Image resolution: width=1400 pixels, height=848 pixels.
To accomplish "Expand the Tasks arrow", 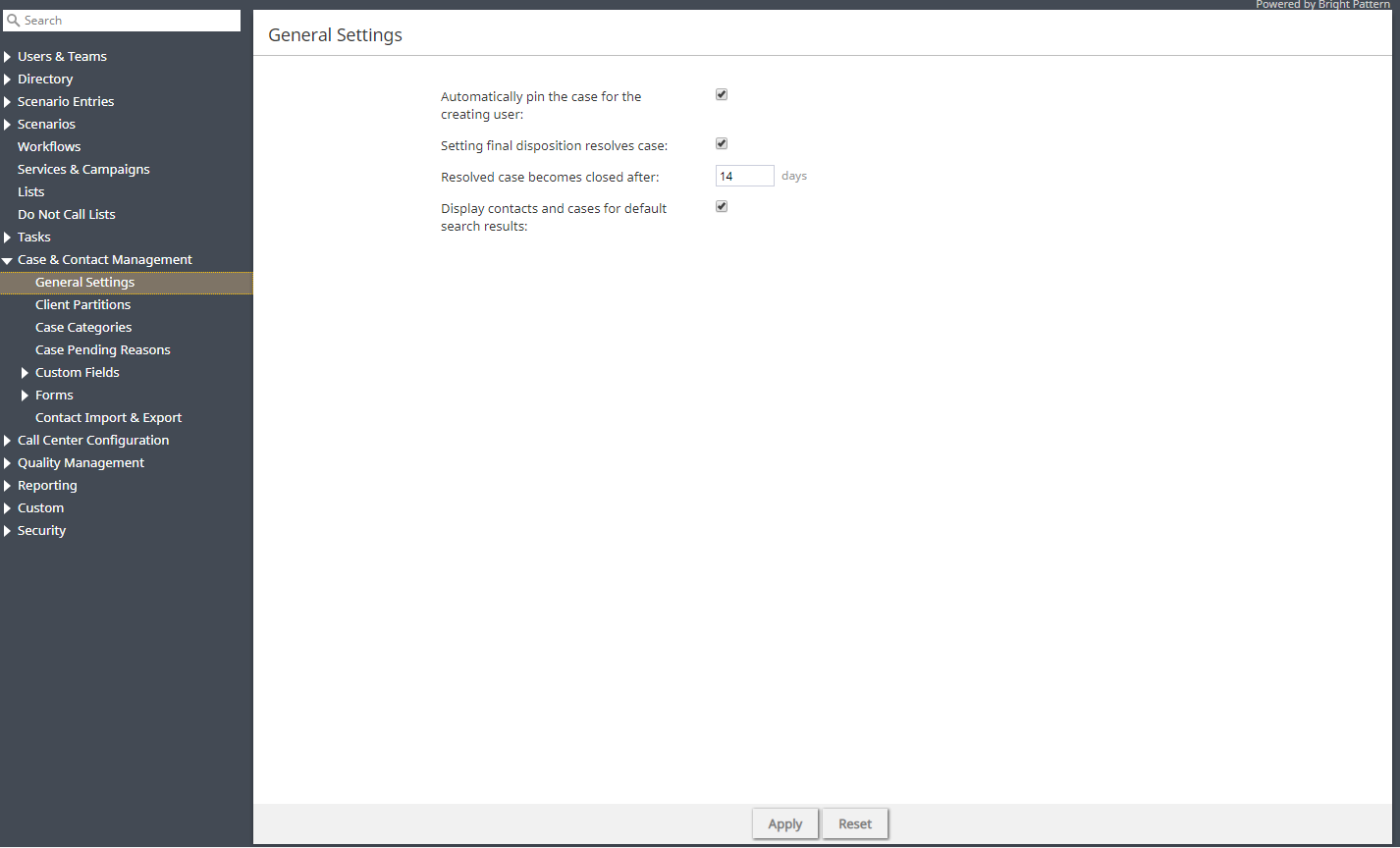I will pyautogui.click(x=8, y=238).
